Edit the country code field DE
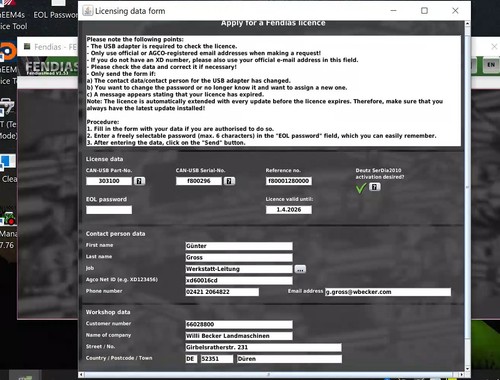Image resolution: width=500 pixels, height=380 pixels. [x=191, y=359]
